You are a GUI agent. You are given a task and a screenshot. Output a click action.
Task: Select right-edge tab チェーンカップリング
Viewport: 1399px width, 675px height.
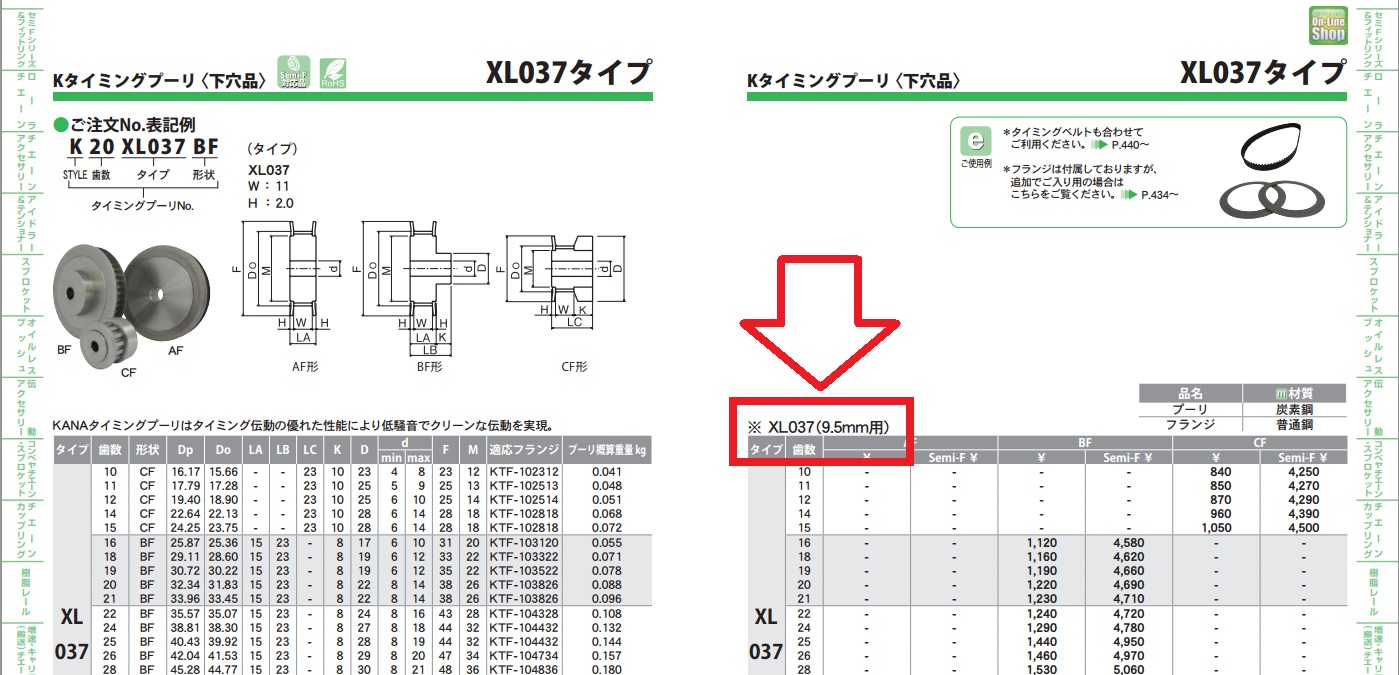pyautogui.click(x=1372, y=532)
